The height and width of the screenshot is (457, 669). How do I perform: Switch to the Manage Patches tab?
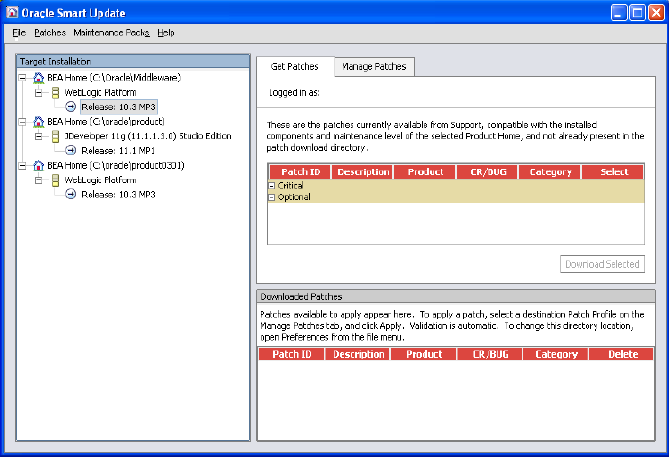pyautogui.click(x=374, y=67)
